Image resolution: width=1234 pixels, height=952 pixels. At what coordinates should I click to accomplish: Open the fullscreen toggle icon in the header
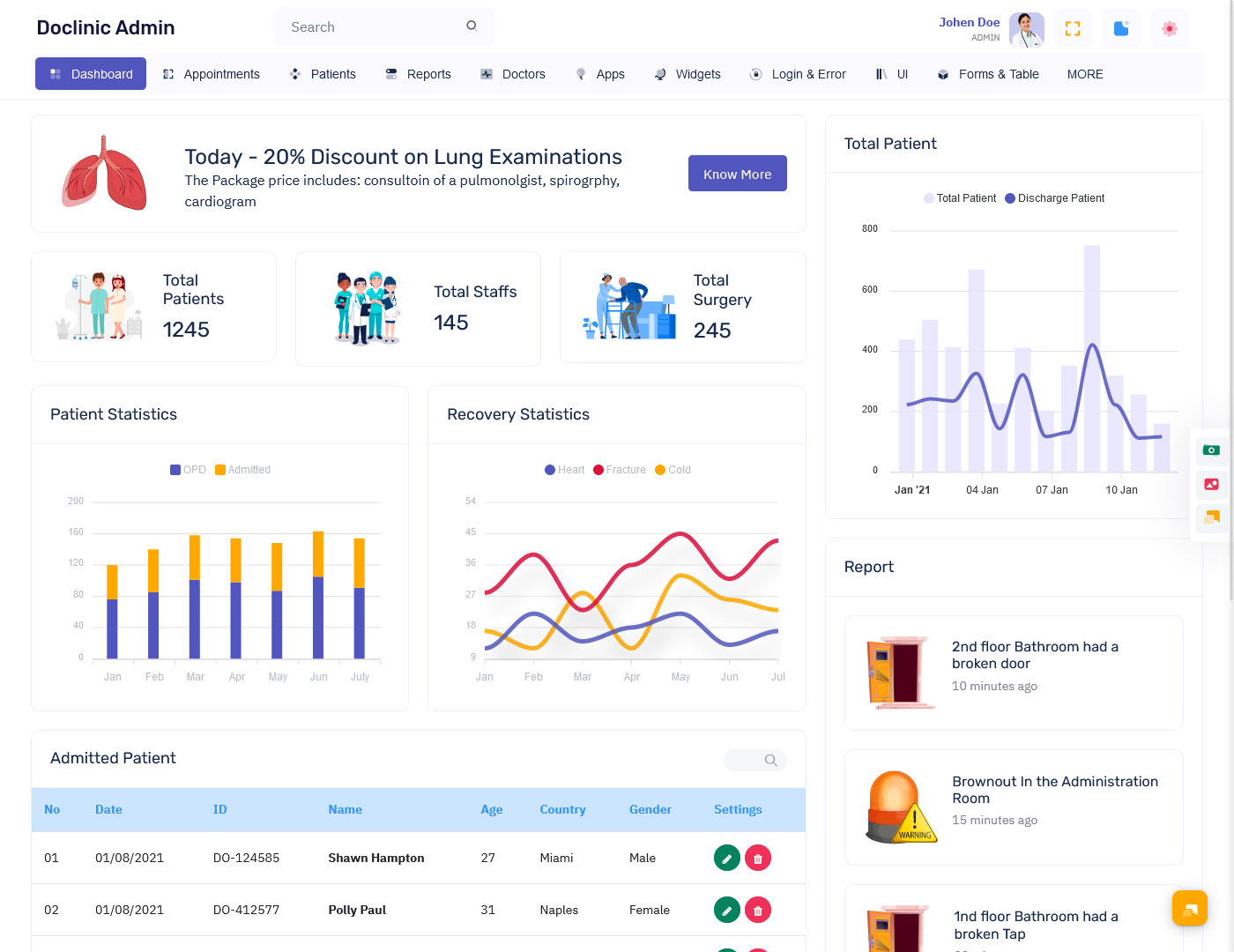(x=1073, y=28)
